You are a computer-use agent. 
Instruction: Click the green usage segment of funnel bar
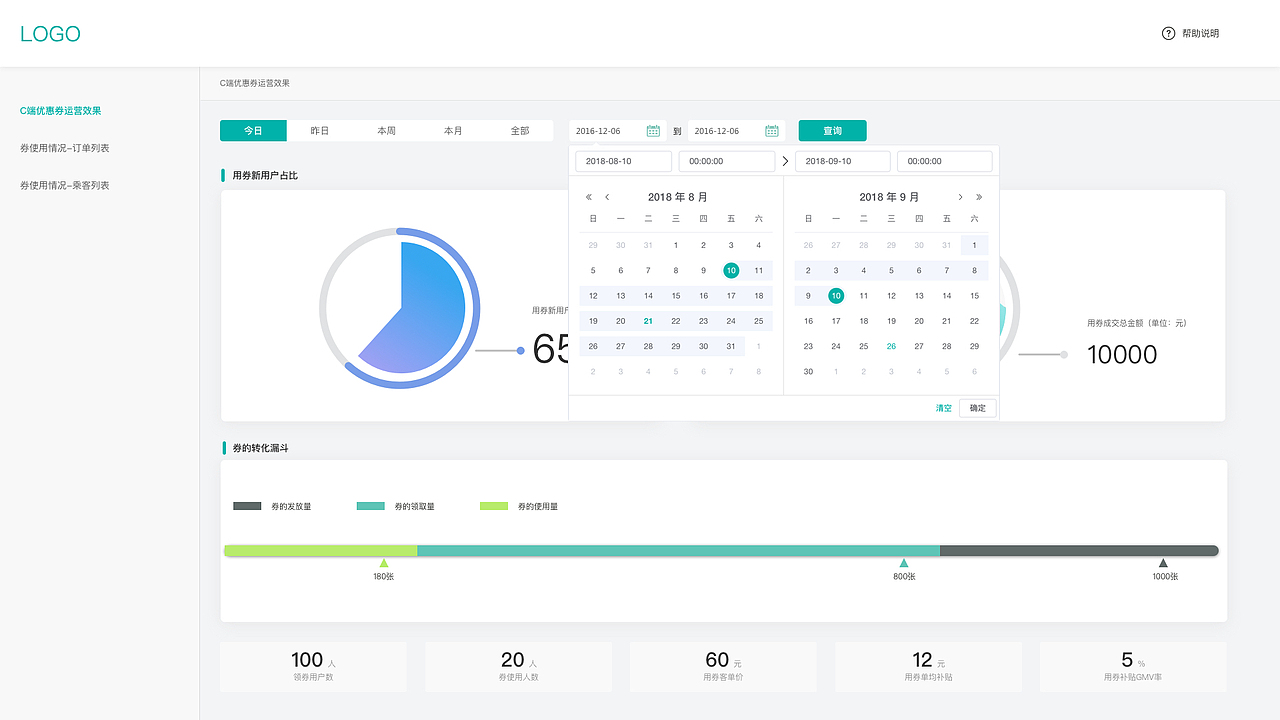click(x=320, y=551)
